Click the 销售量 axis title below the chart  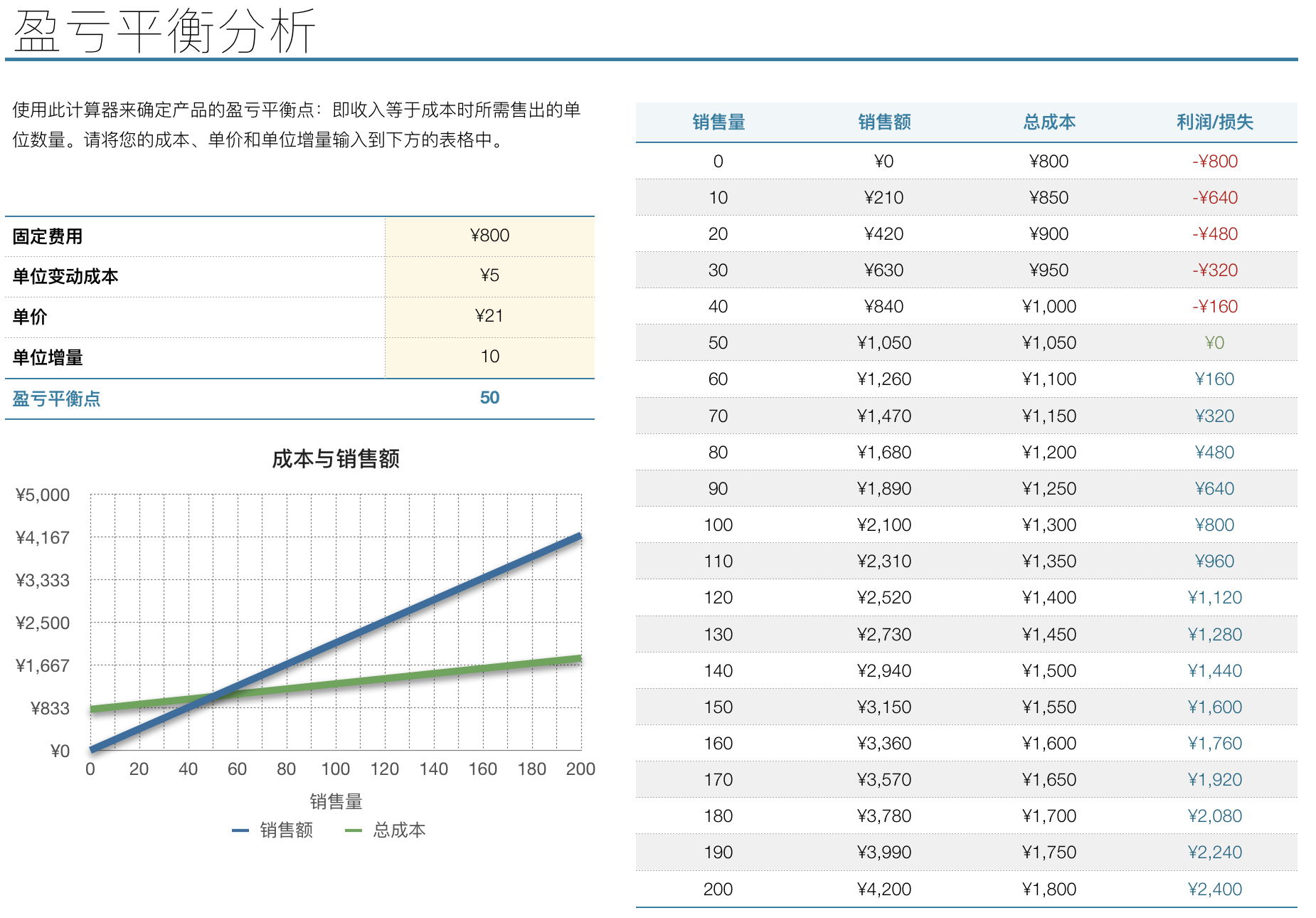tap(336, 802)
